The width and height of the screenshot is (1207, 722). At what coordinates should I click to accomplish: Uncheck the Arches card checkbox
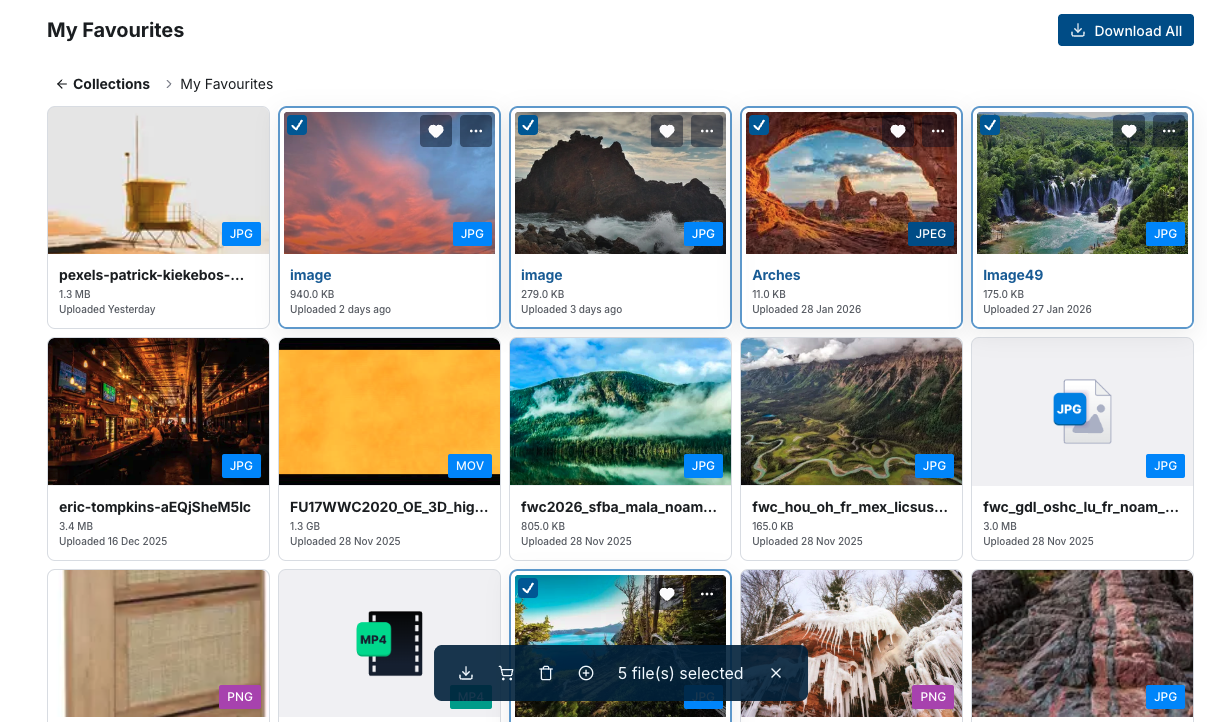tap(759, 125)
